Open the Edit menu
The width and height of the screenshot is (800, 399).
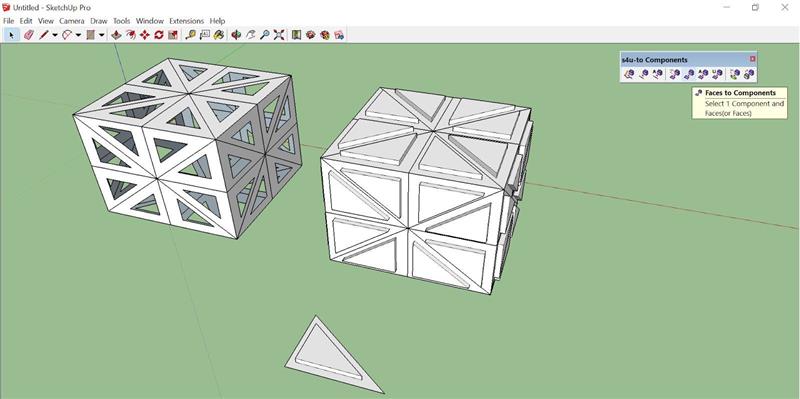click(x=26, y=21)
